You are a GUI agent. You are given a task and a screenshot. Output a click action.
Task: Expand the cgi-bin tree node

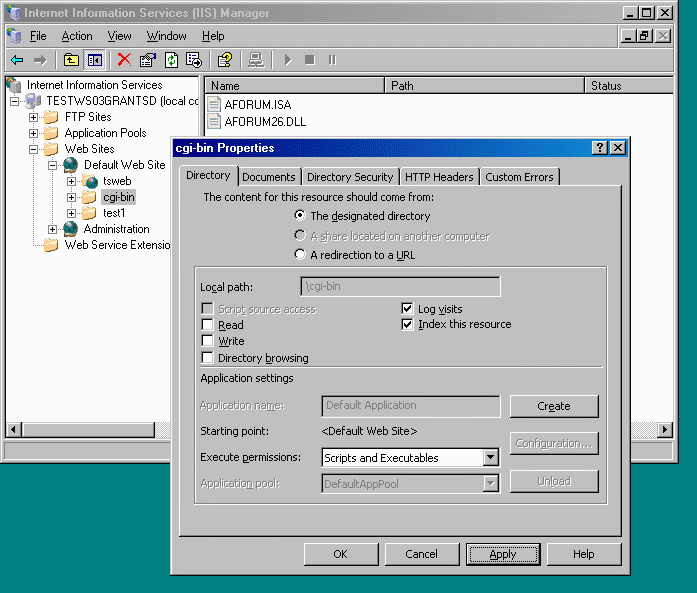72,197
